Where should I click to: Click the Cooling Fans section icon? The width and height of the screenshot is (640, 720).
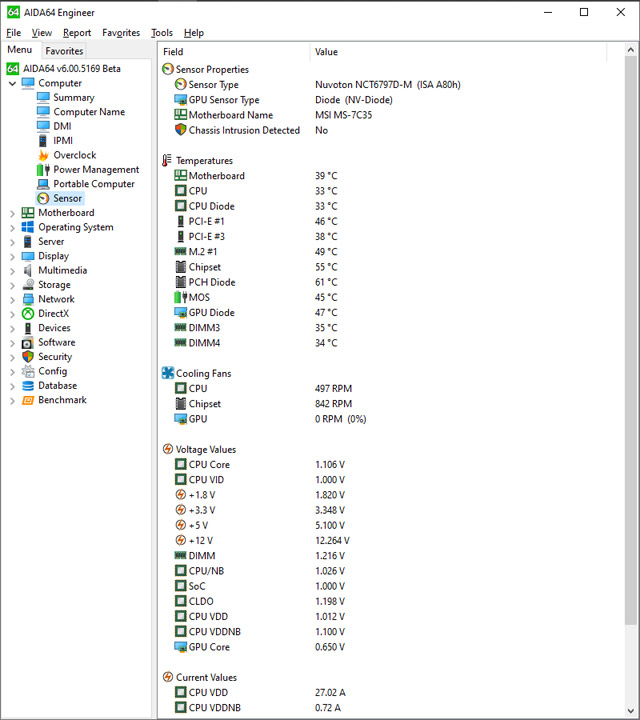point(168,373)
